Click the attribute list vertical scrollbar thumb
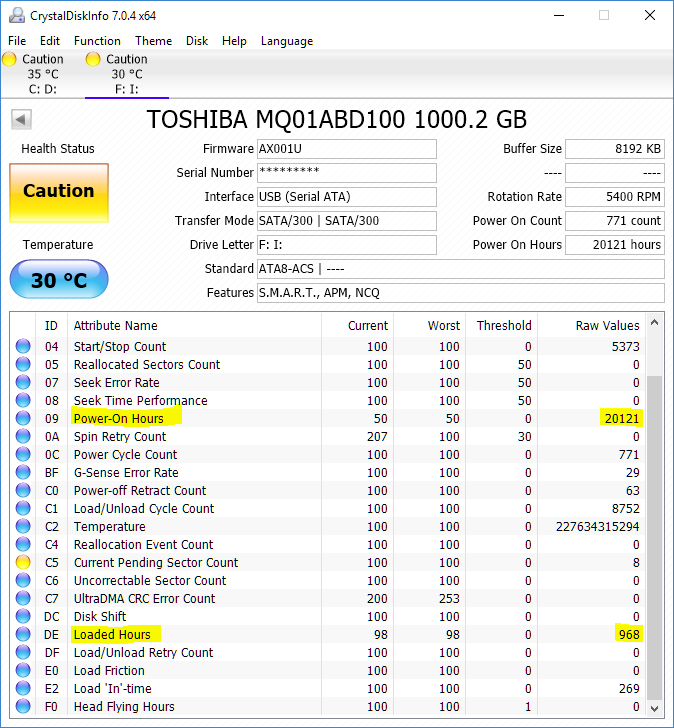 [x=655, y=537]
